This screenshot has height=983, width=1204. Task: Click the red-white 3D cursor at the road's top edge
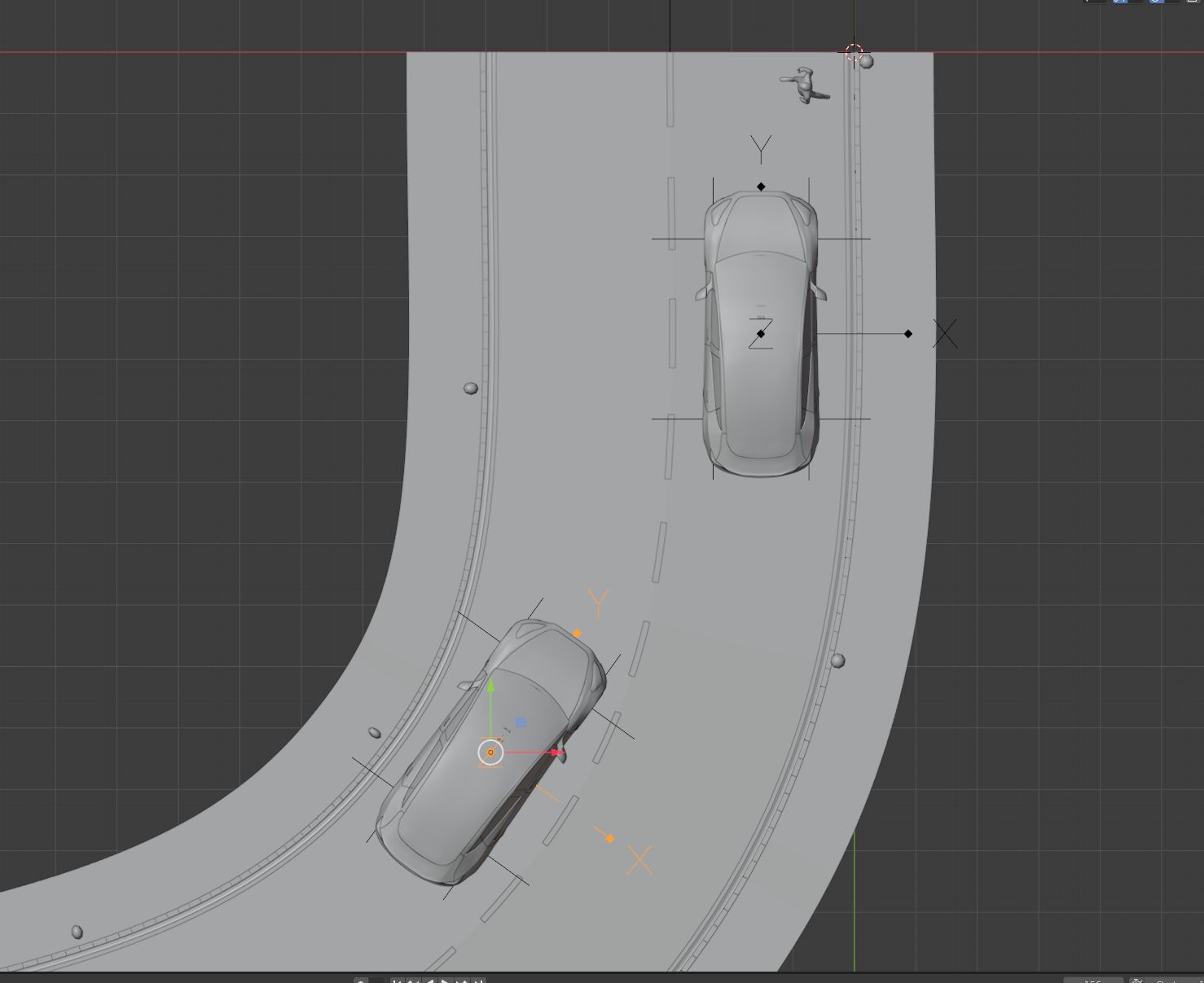[854, 53]
